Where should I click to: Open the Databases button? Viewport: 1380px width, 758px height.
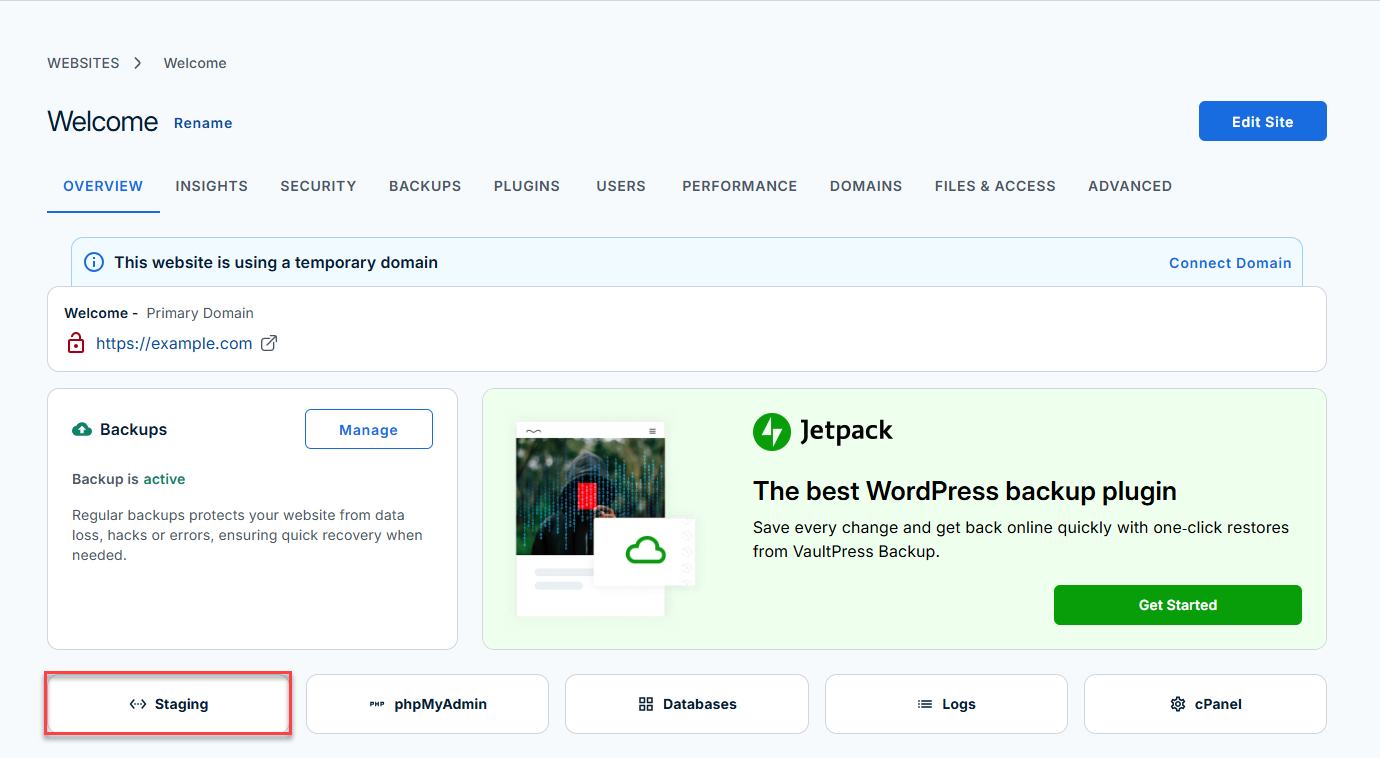tap(687, 704)
